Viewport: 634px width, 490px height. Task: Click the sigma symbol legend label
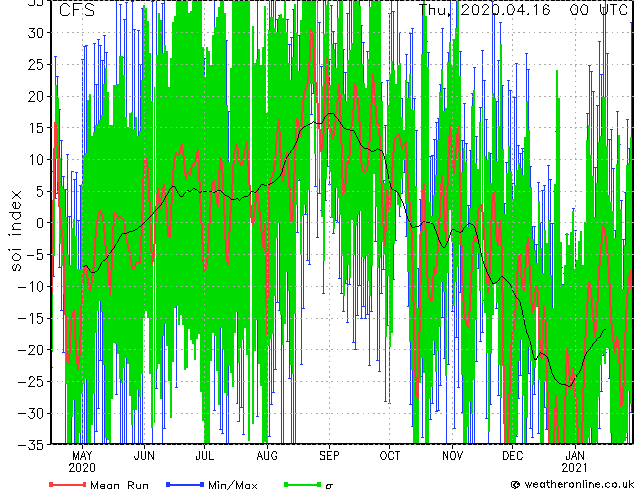click(329, 486)
